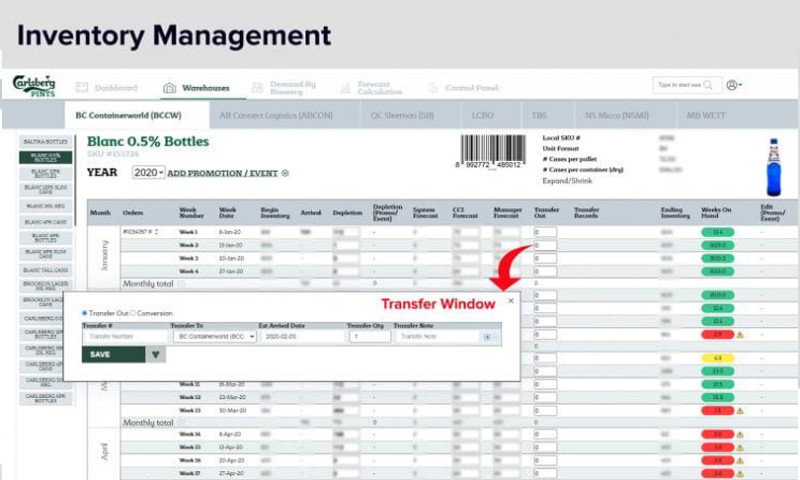Open the Year 2020 dropdown
Screen dimensions: 800x480
(x=146, y=172)
